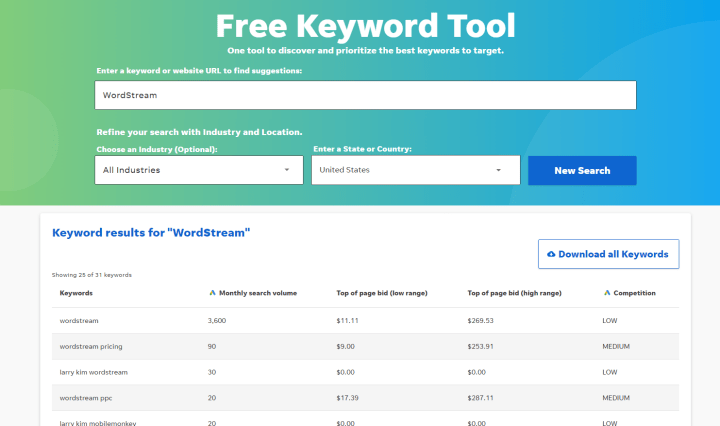Click the $287.11 high bid value
Image resolution: width=720 pixels, height=426 pixels.
[480, 398]
